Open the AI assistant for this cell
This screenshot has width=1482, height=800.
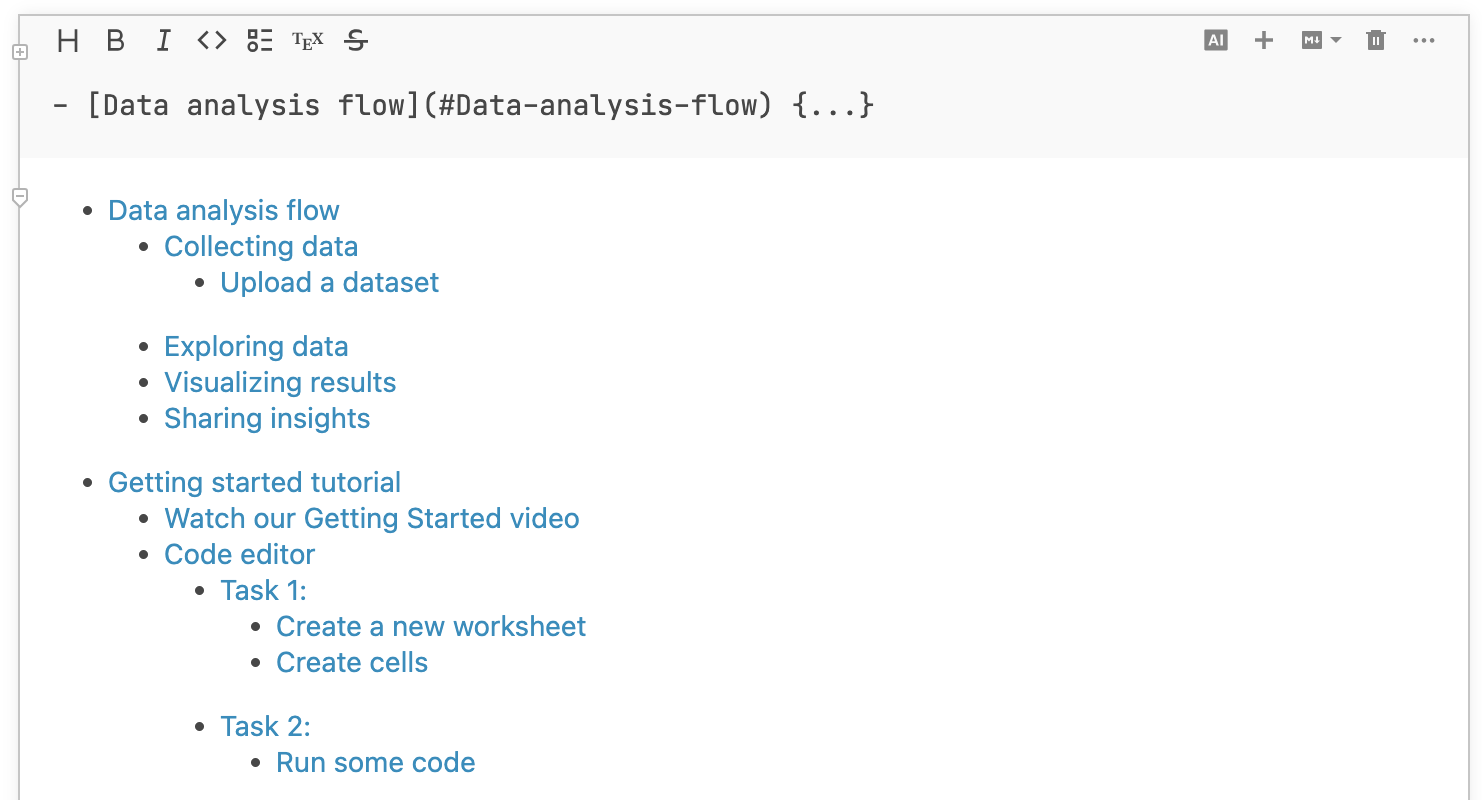coord(1215,40)
